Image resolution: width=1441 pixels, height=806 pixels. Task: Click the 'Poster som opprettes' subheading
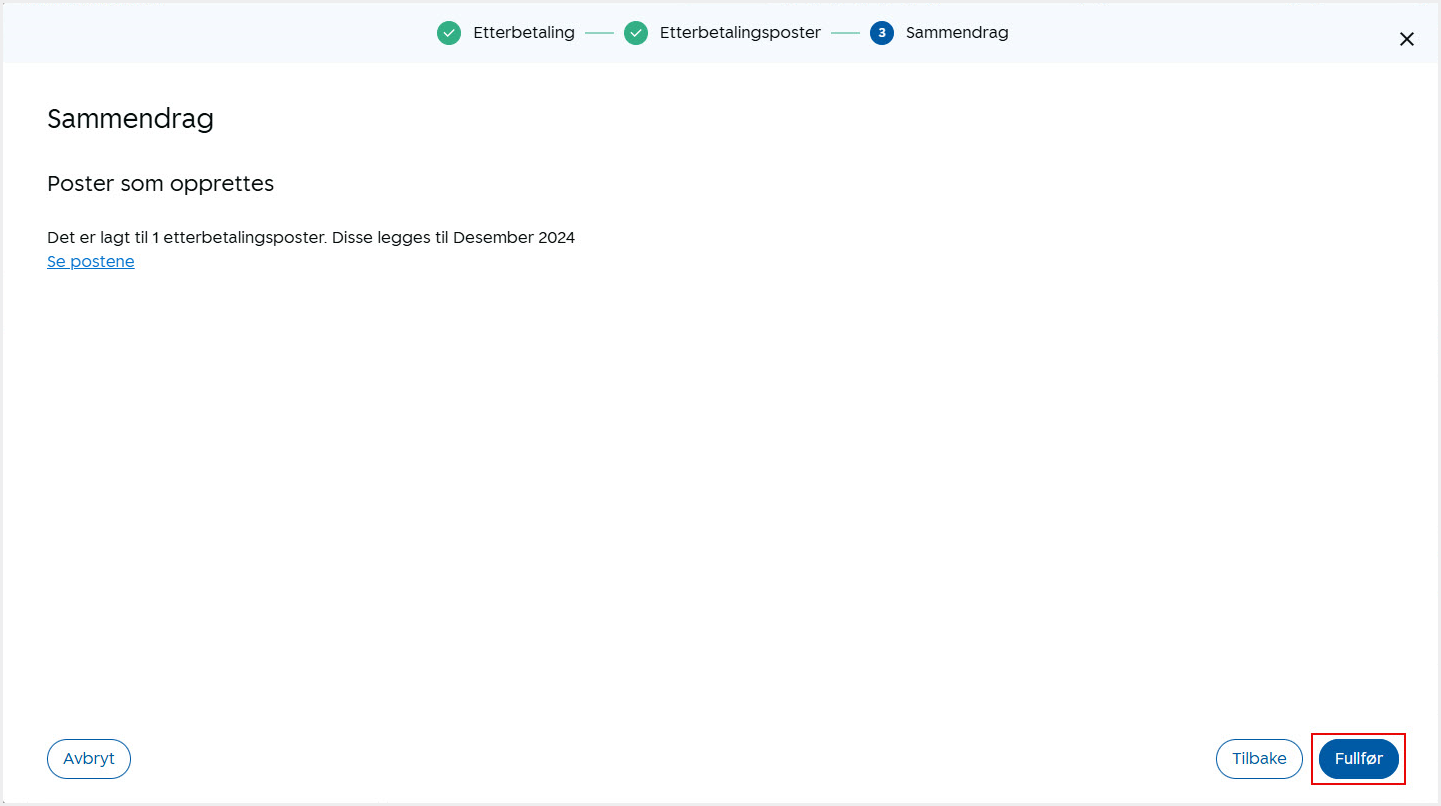[x=160, y=184]
